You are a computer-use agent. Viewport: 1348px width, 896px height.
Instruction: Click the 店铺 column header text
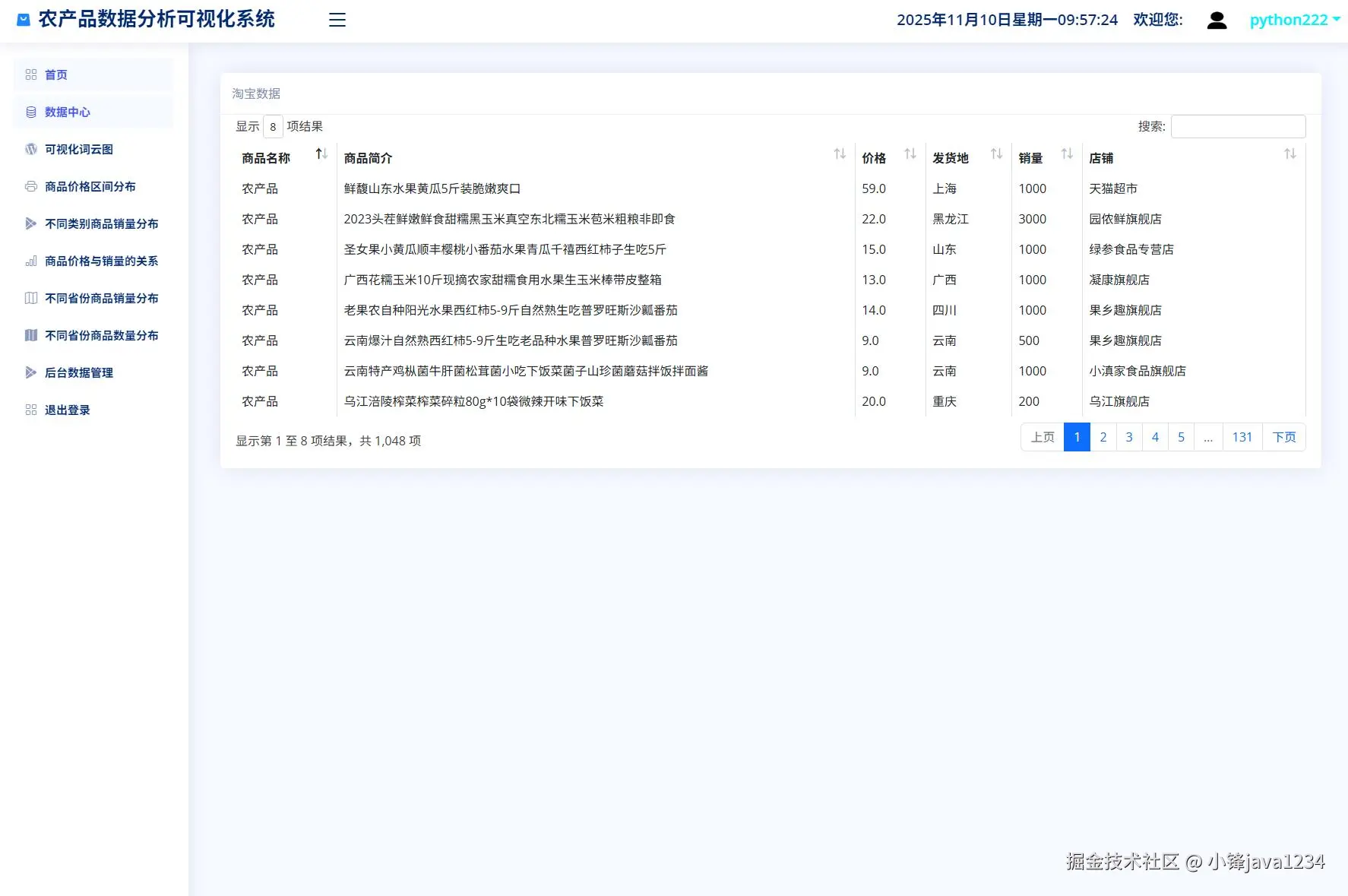(1101, 158)
